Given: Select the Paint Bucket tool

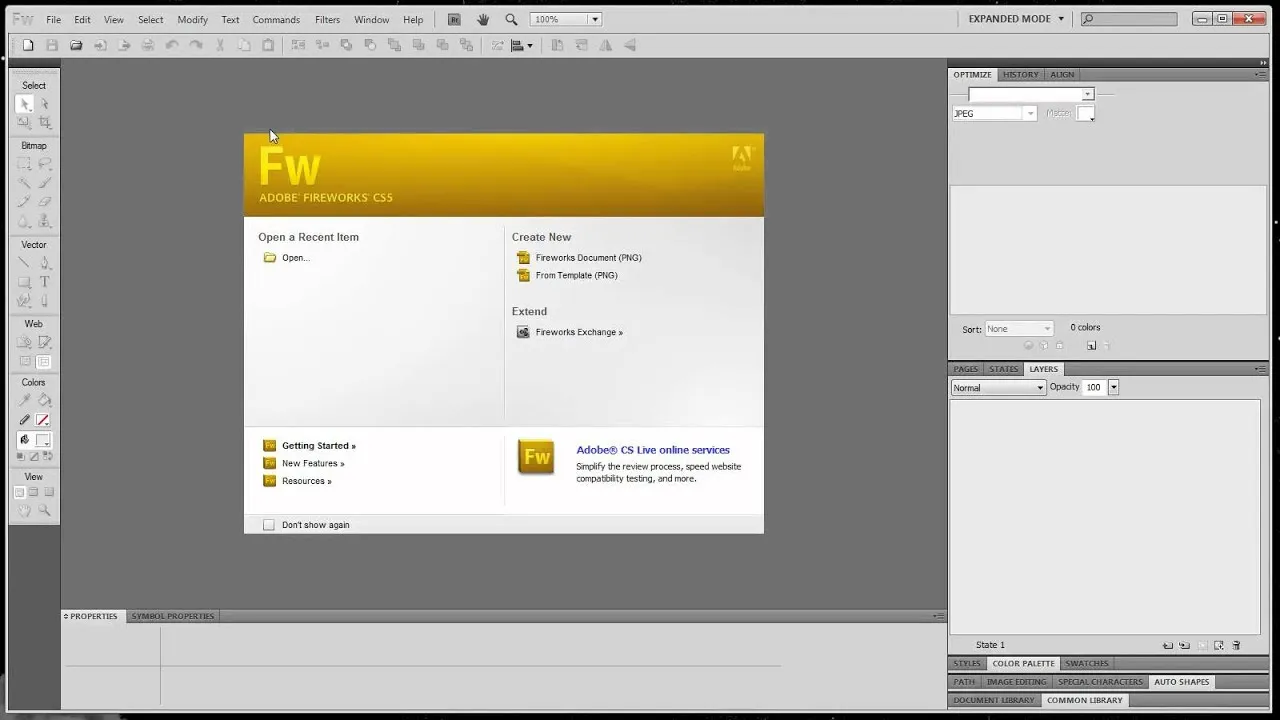Looking at the screenshot, I should pyautogui.click(x=44, y=400).
